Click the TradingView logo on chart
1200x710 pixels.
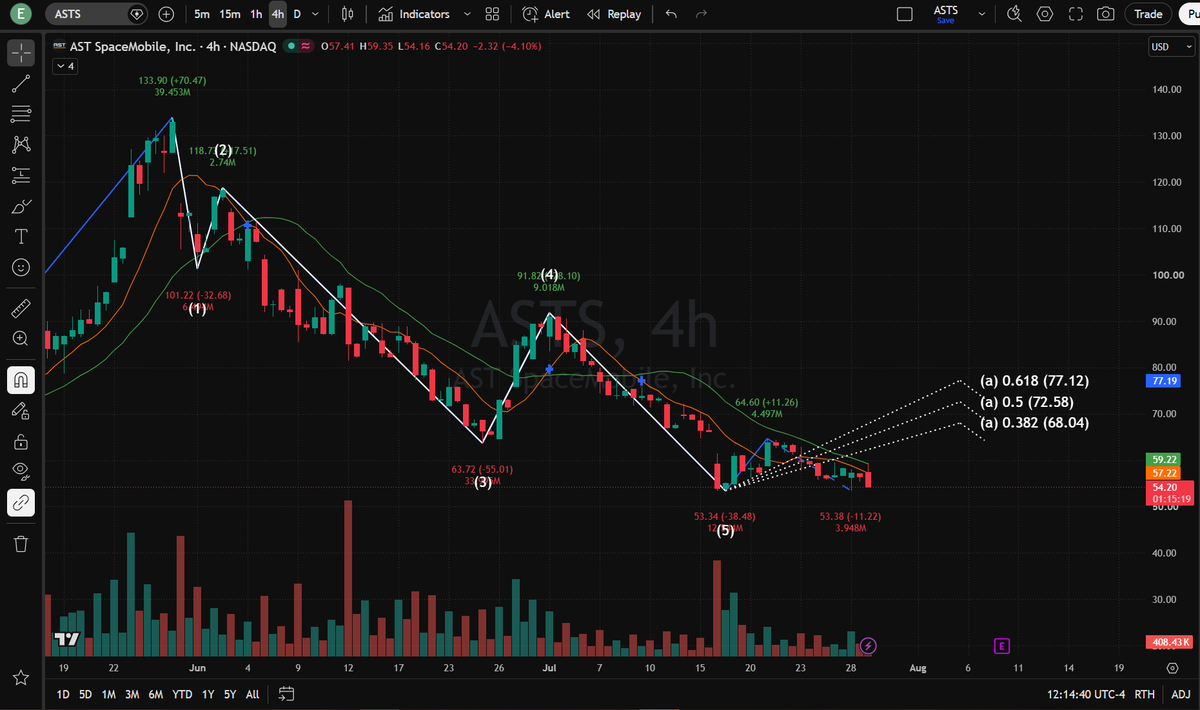pyautogui.click(x=66, y=640)
